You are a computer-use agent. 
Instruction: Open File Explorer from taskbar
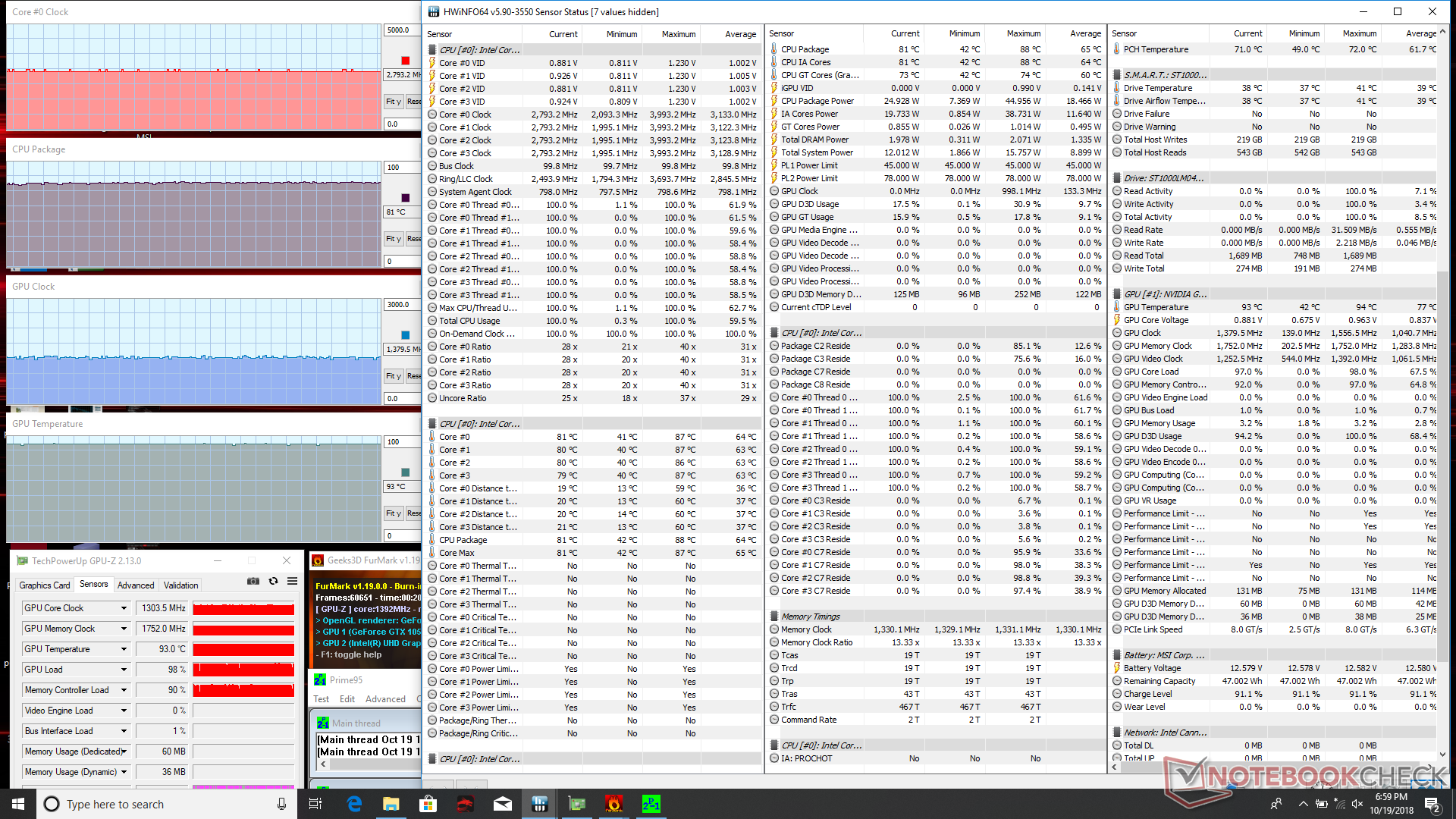(391, 804)
